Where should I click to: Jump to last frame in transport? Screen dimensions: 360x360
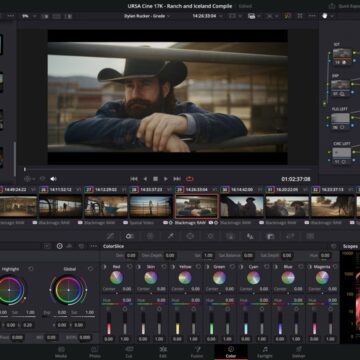pyautogui.click(x=177, y=179)
